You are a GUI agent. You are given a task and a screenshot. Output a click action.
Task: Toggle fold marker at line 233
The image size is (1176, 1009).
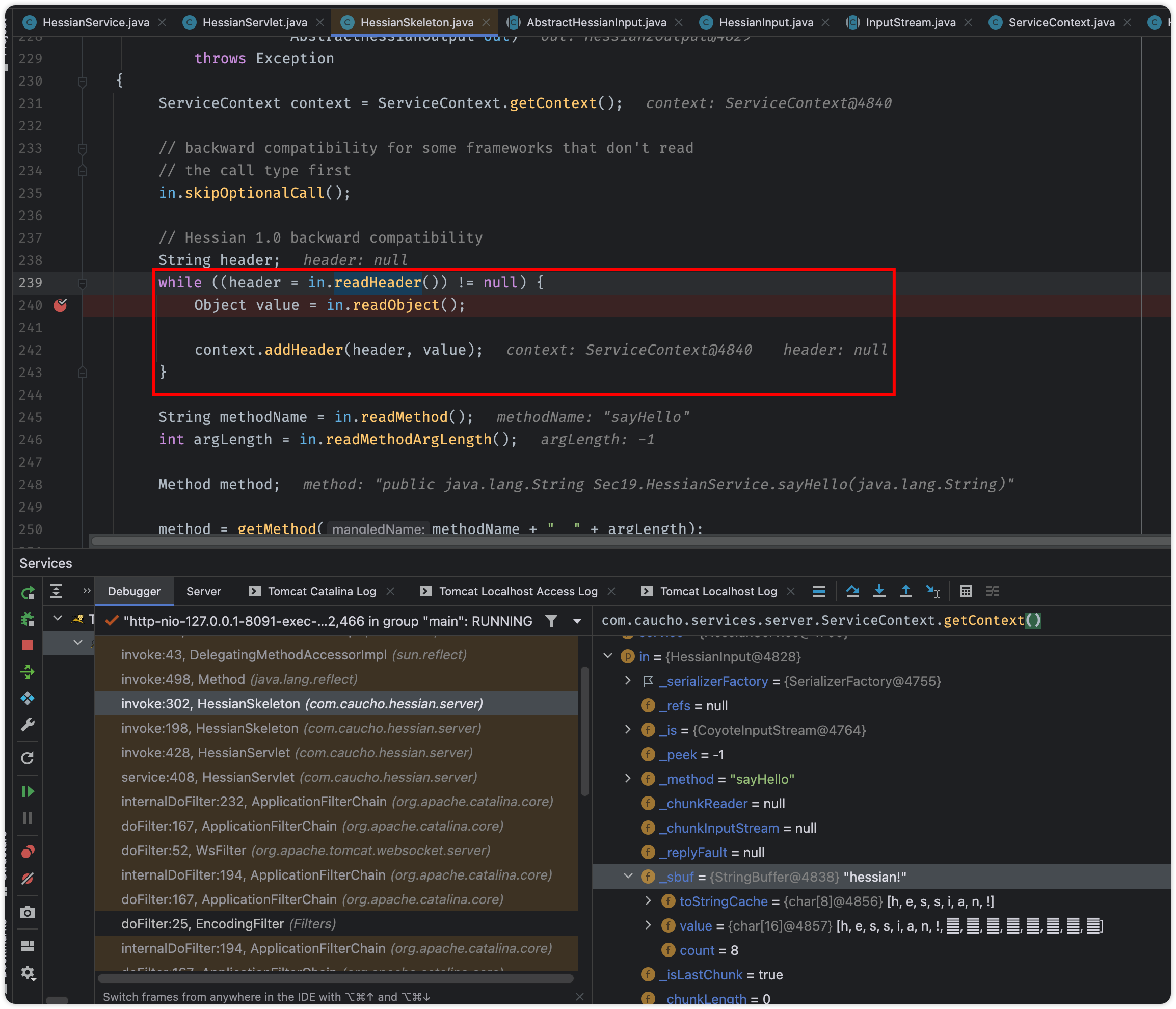83,149
